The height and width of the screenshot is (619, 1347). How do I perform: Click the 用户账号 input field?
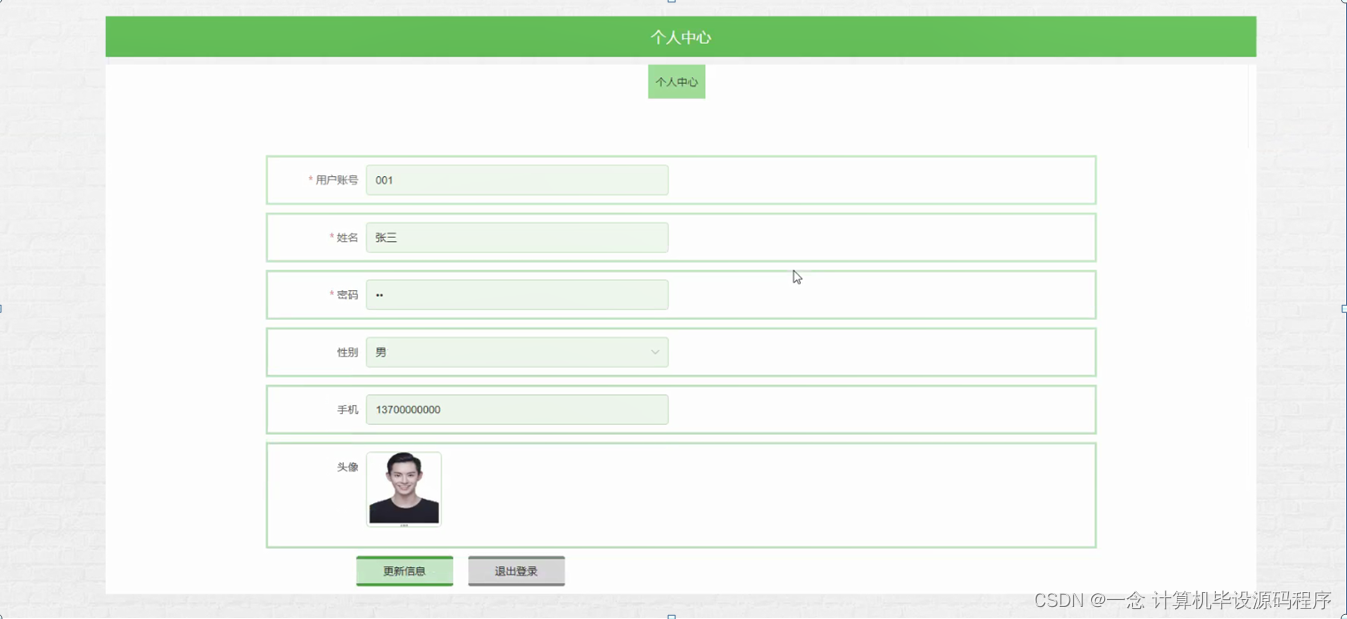(x=517, y=180)
